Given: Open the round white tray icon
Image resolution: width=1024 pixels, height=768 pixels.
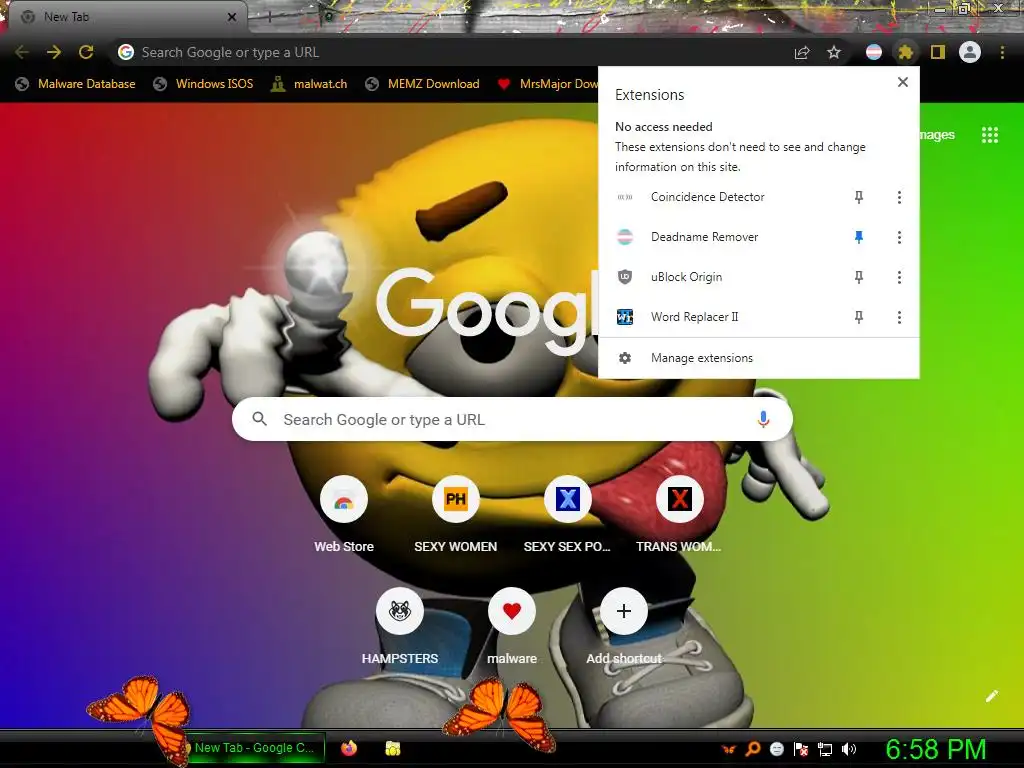Looking at the screenshot, I should coord(776,749).
